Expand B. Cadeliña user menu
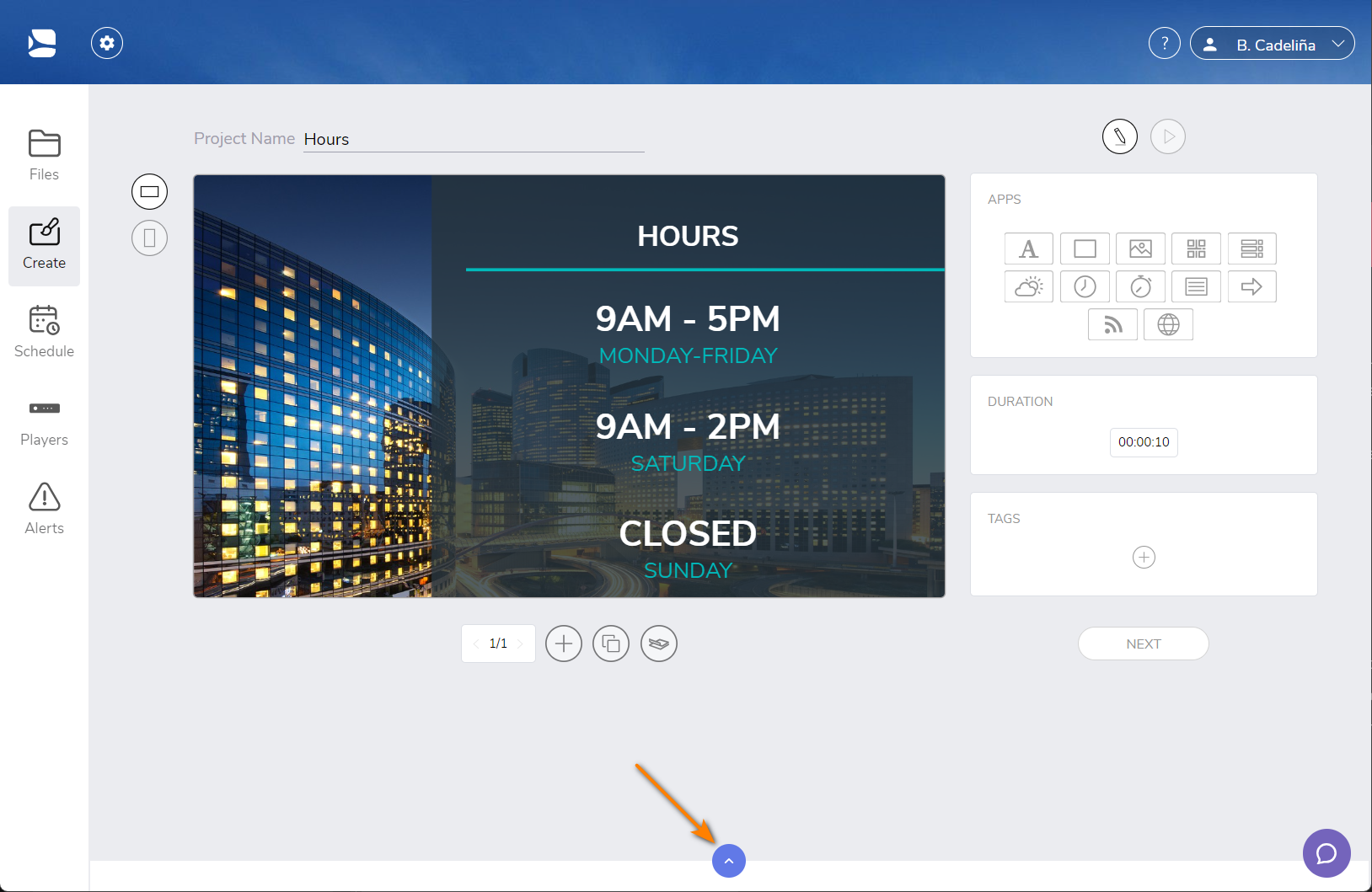Viewport: 1372px width, 892px height. click(1273, 43)
